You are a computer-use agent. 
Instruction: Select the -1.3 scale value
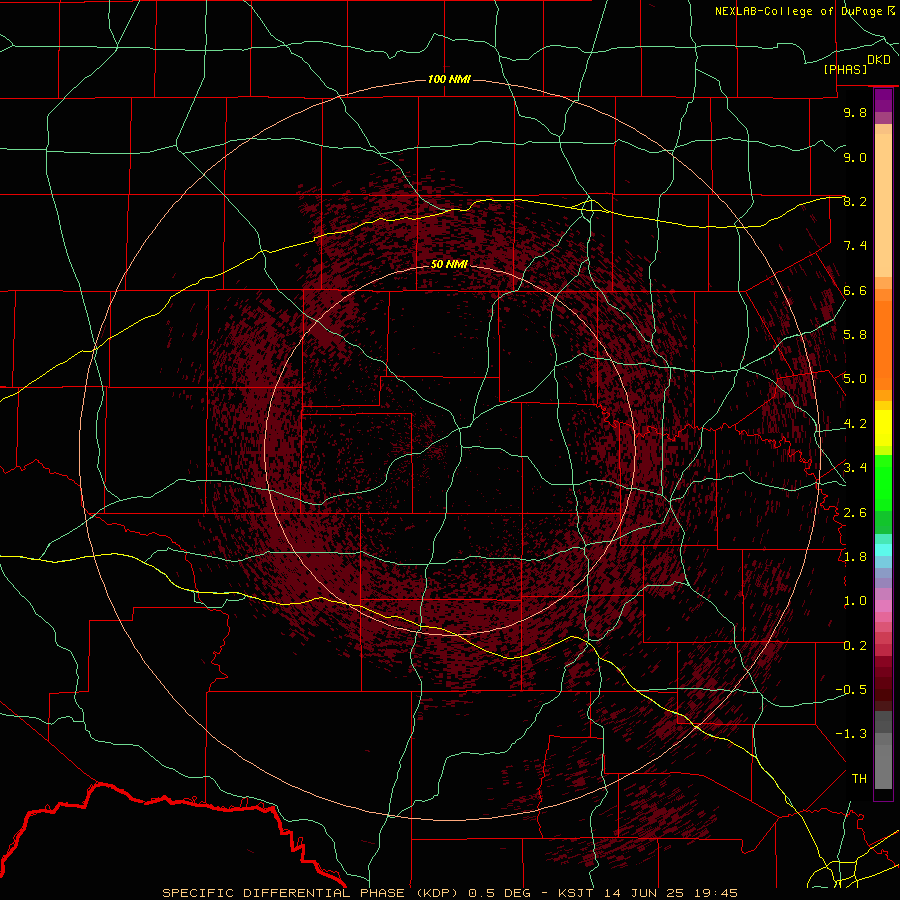click(x=851, y=734)
